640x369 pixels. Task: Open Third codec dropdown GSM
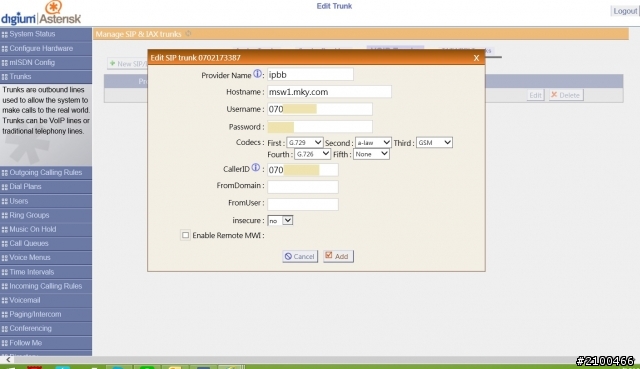(434, 142)
